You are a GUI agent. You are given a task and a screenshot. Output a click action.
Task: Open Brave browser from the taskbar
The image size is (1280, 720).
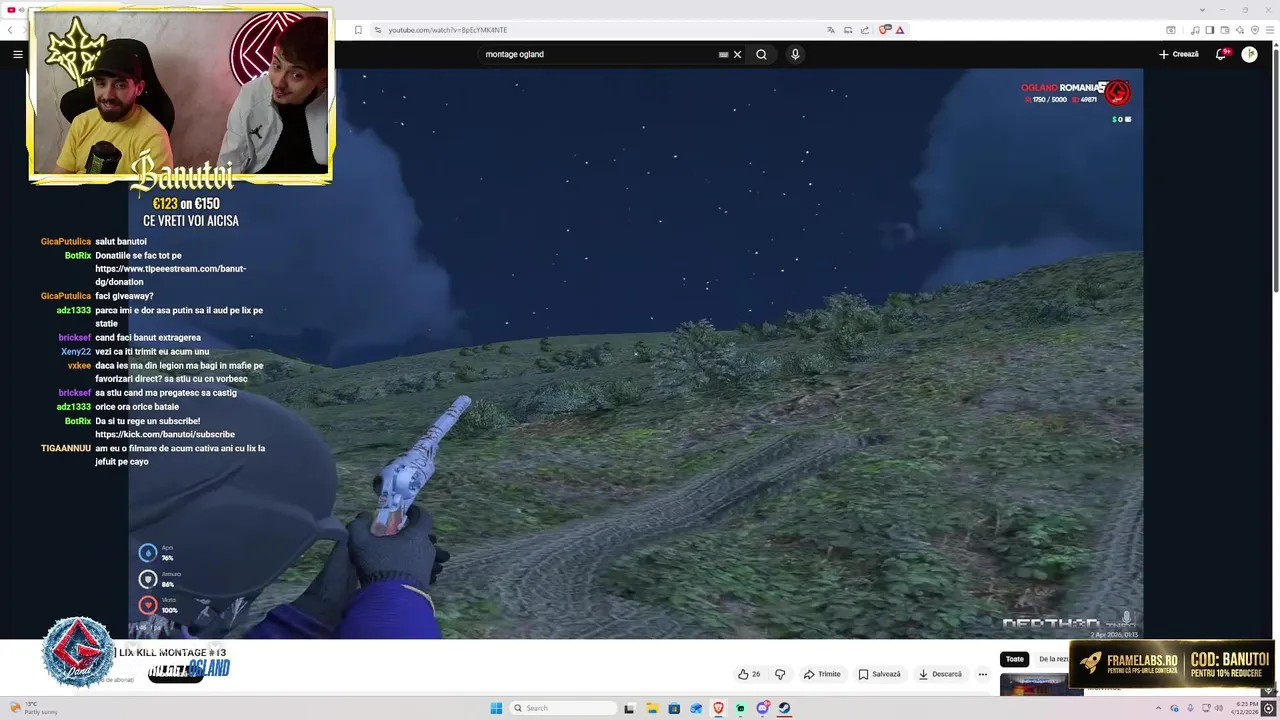(718, 708)
